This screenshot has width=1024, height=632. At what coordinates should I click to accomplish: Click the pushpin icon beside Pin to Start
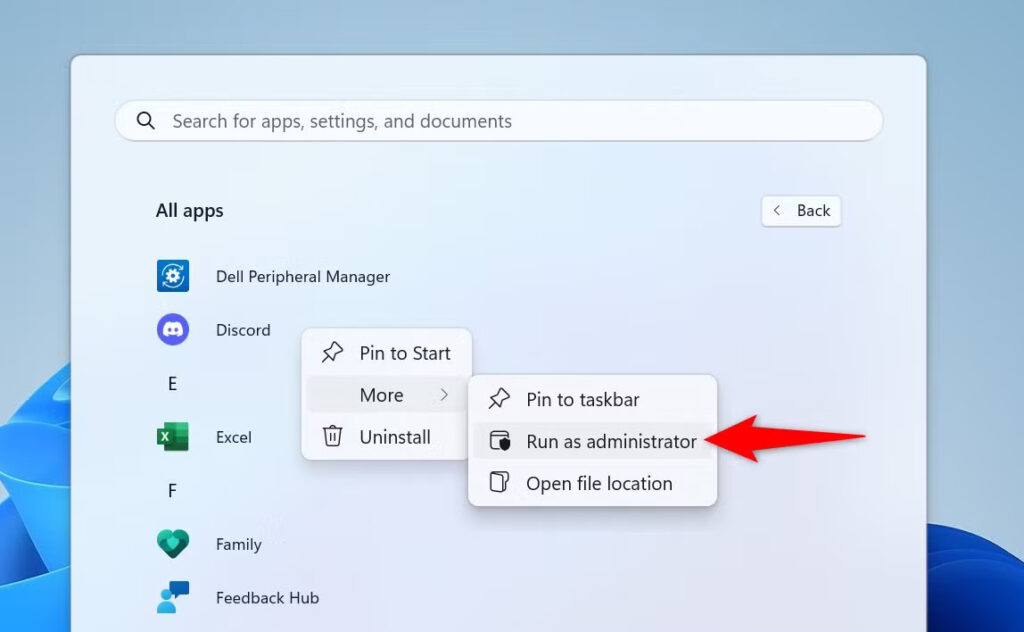click(x=332, y=353)
